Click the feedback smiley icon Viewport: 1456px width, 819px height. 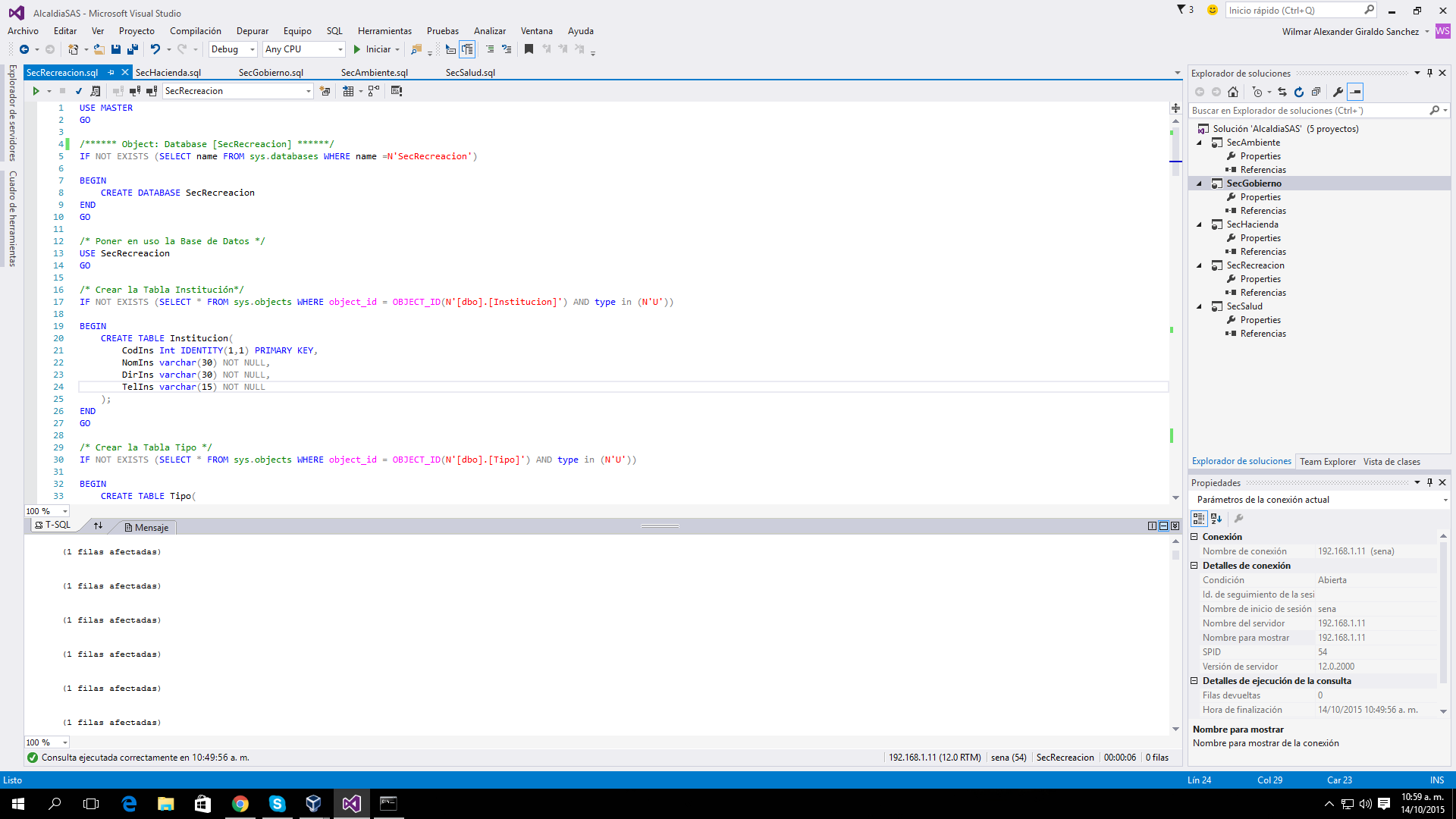click(1212, 10)
